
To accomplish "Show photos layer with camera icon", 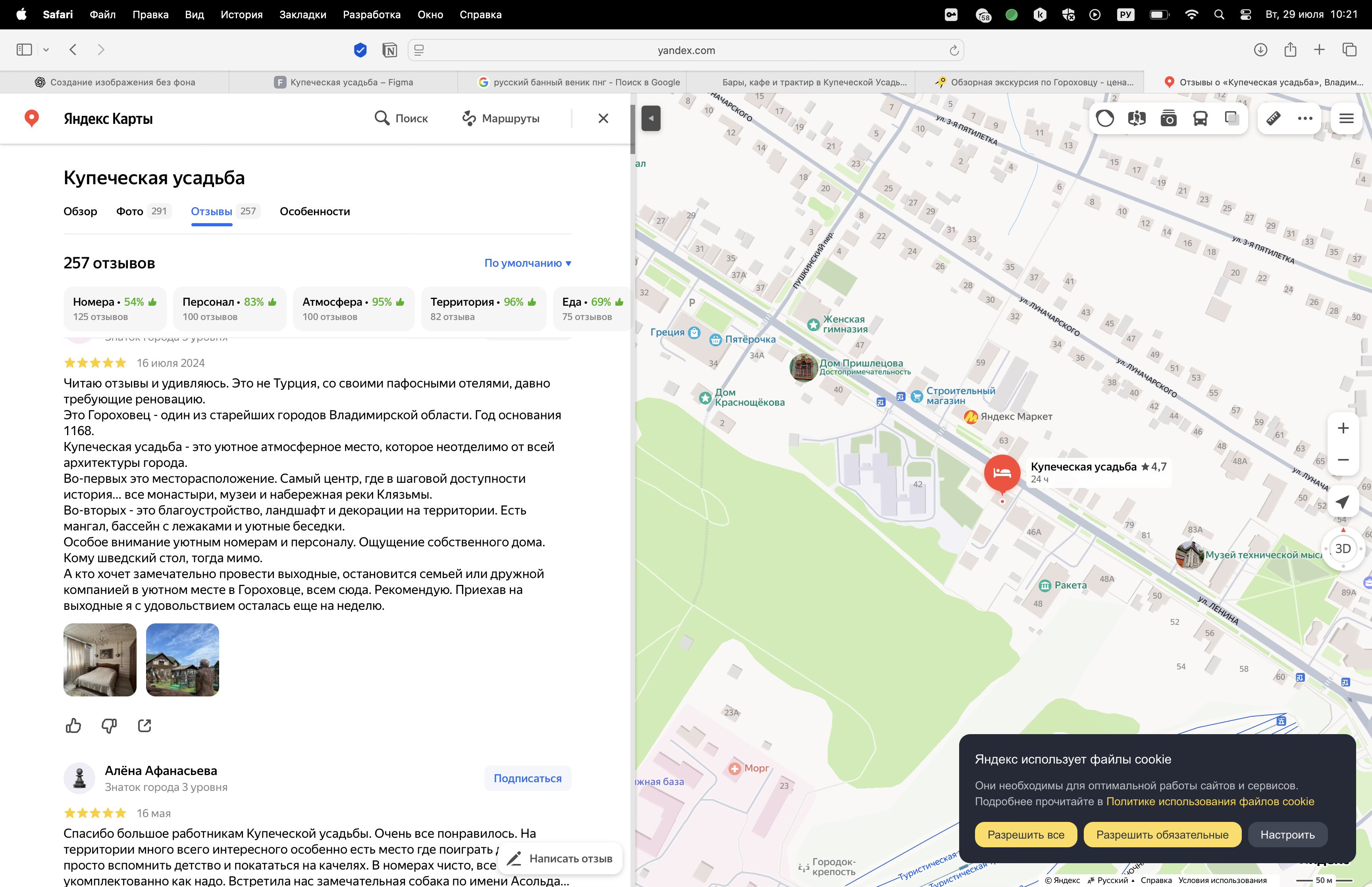I will (1168, 119).
